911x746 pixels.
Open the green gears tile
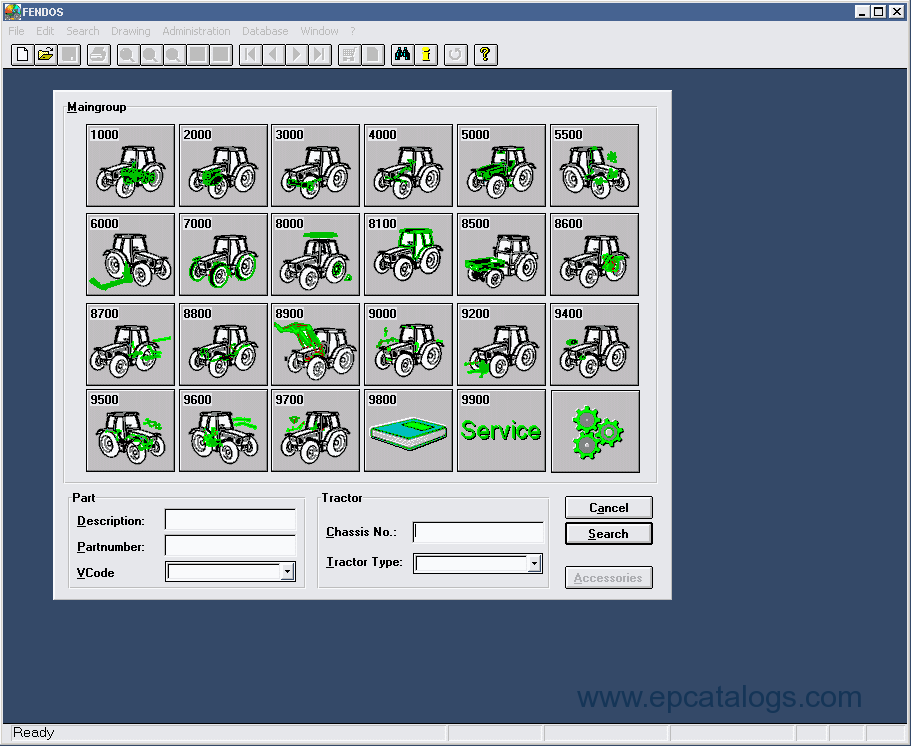pos(595,431)
